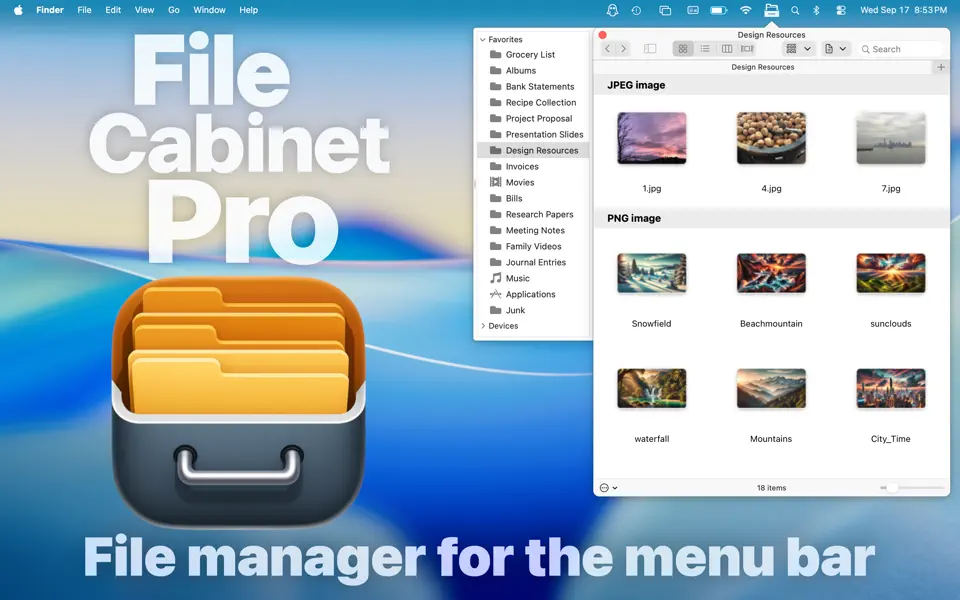This screenshot has width=960, height=600.
Task: Open the Snowfield image thumbnail
Action: click(x=651, y=272)
